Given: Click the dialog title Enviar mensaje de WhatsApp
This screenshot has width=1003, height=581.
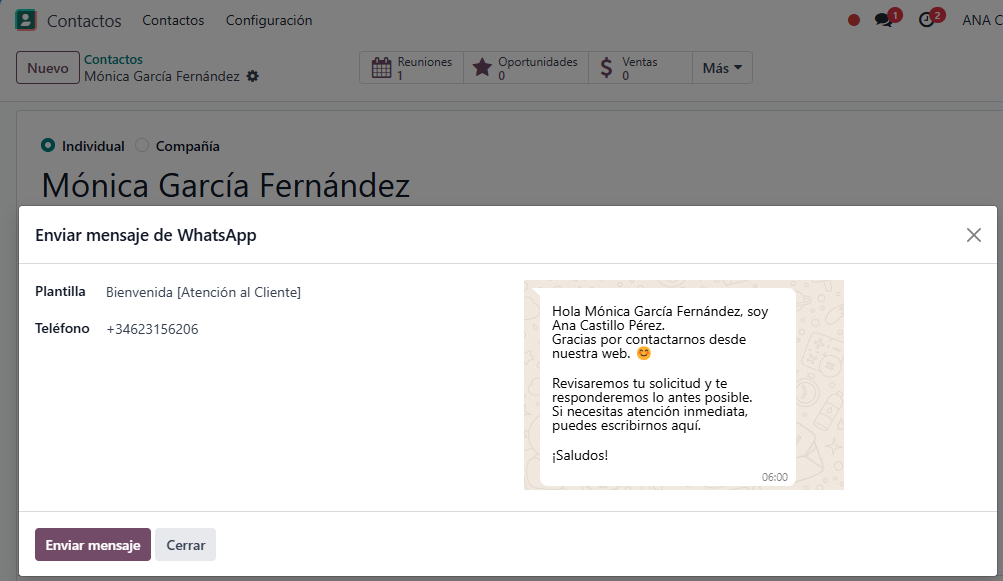Looking at the screenshot, I should [x=146, y=235].
